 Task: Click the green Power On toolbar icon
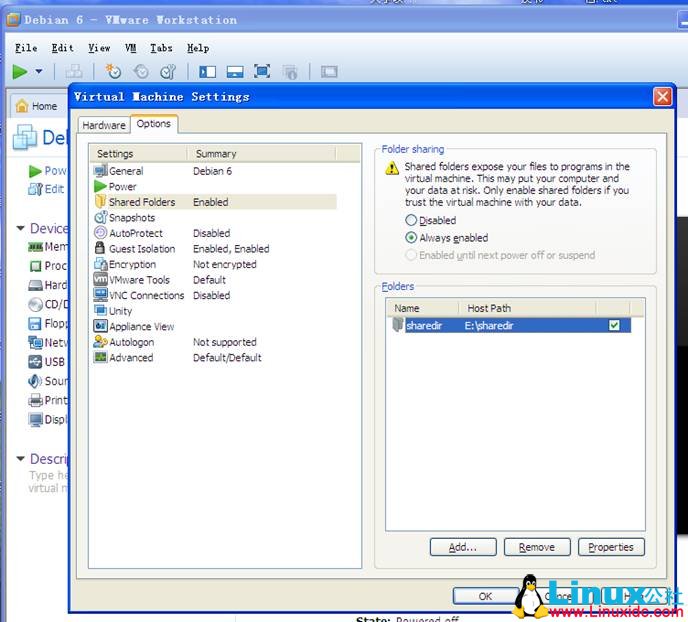click(20, 71)
